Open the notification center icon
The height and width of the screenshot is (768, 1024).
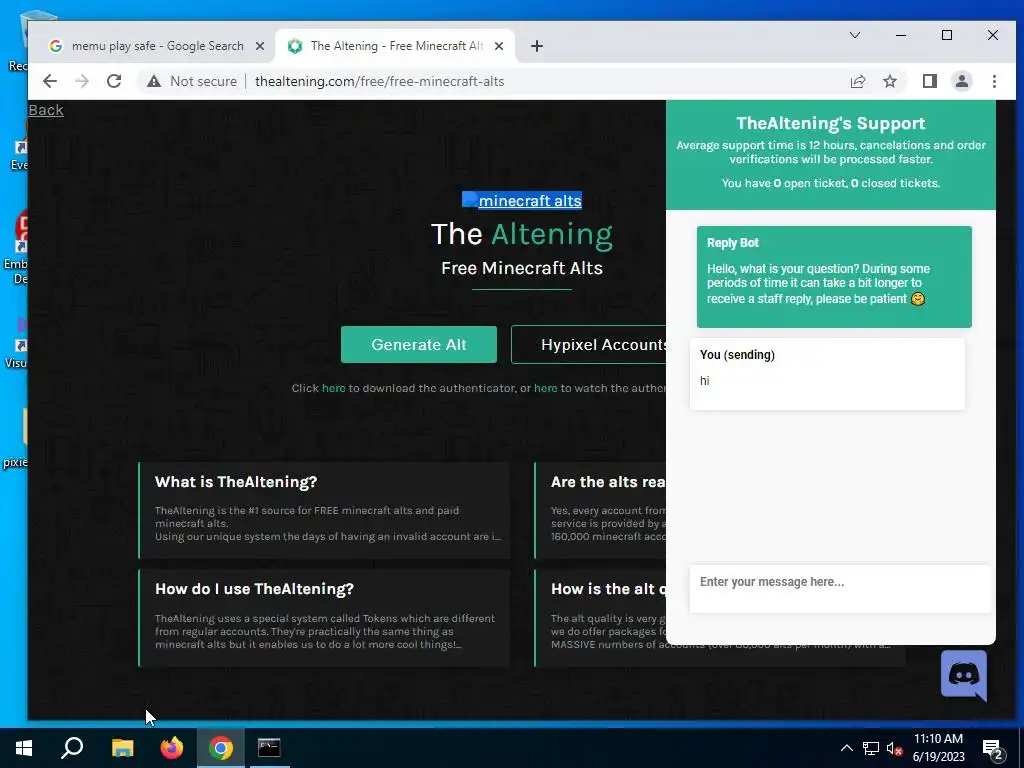pyautogui.click(x=993, y=749)
